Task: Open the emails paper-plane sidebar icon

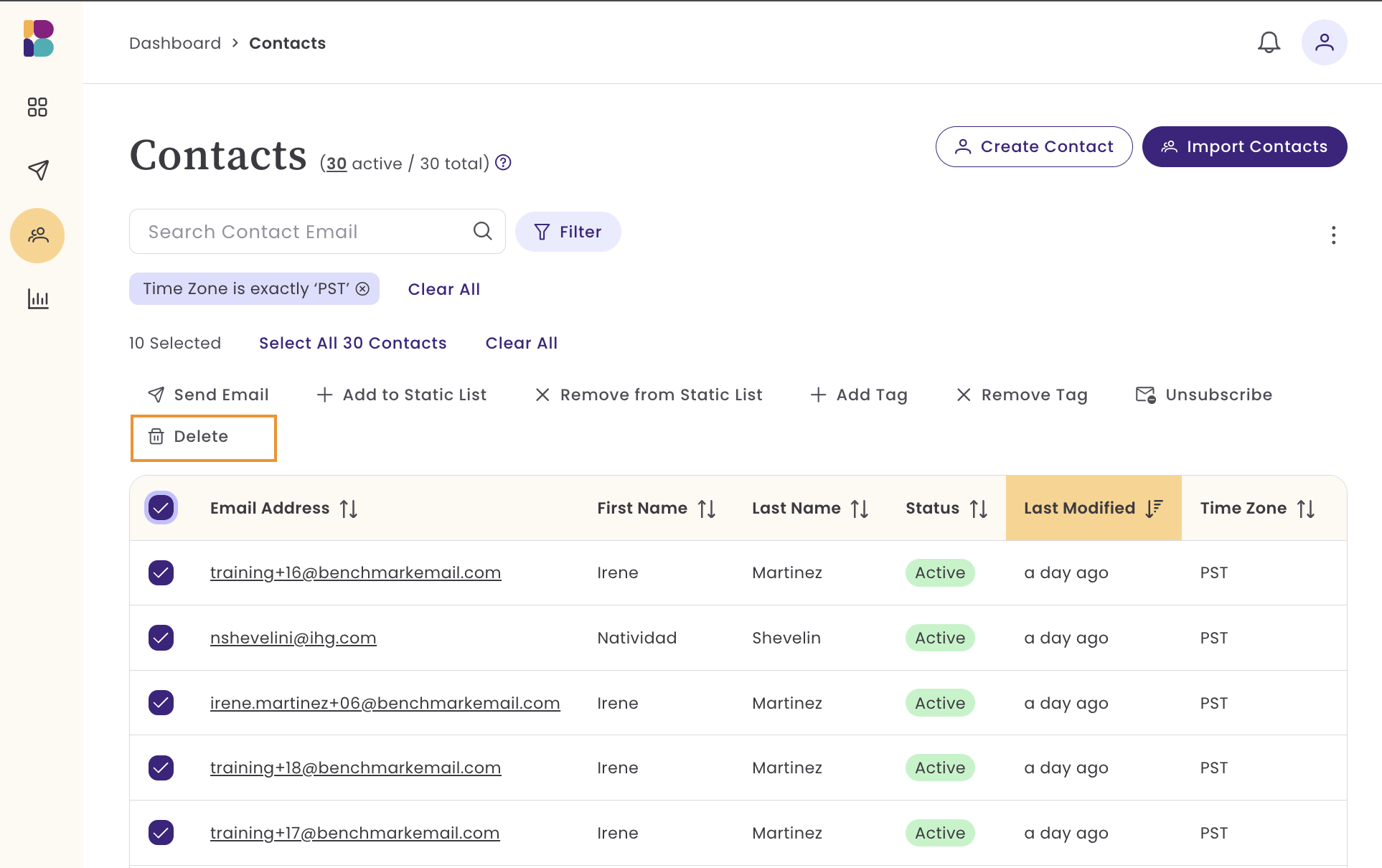Action: pyautogui.click(x=37, y=170)
